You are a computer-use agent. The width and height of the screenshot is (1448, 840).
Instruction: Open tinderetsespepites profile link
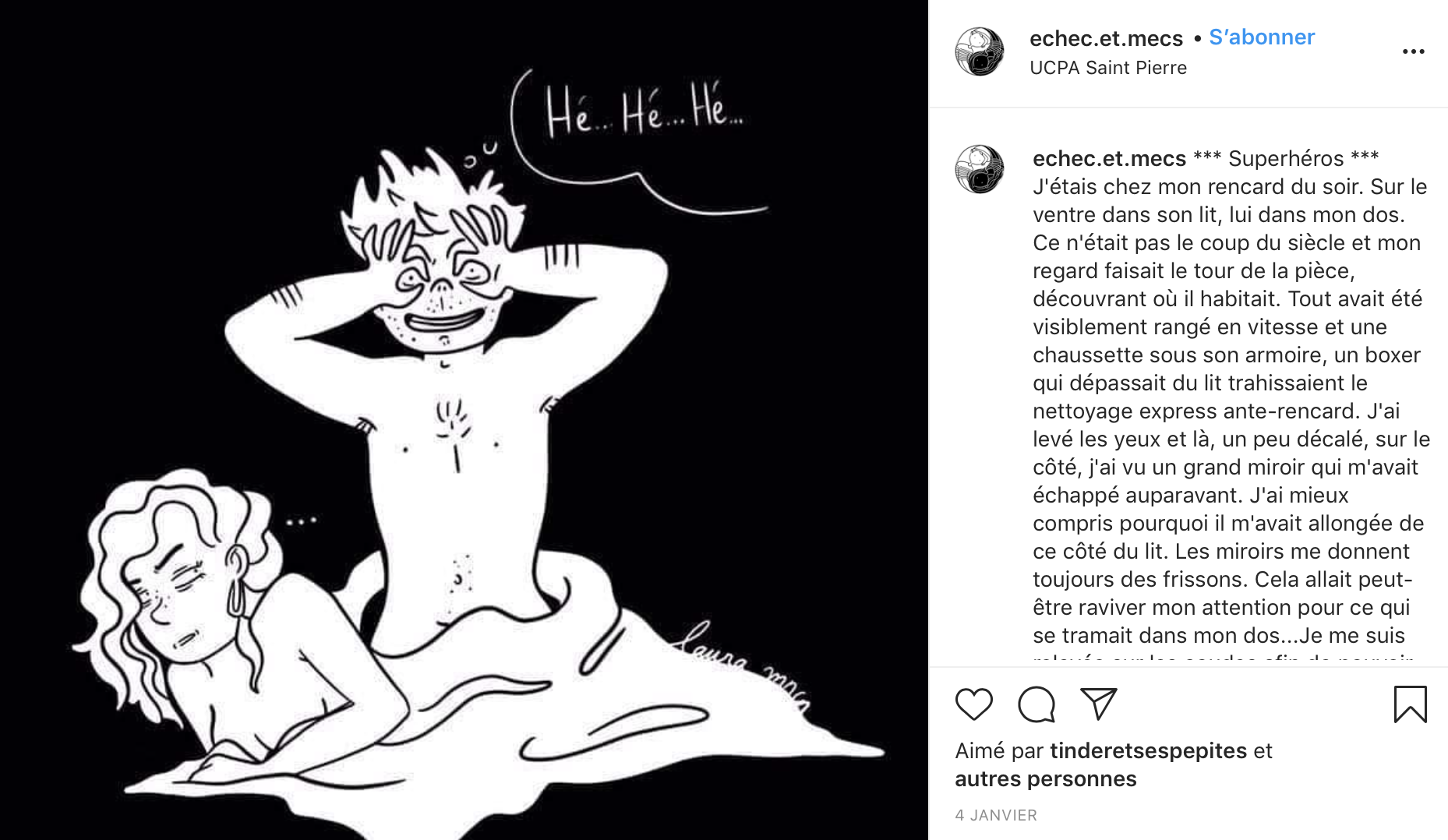(x=1149, y=750)
